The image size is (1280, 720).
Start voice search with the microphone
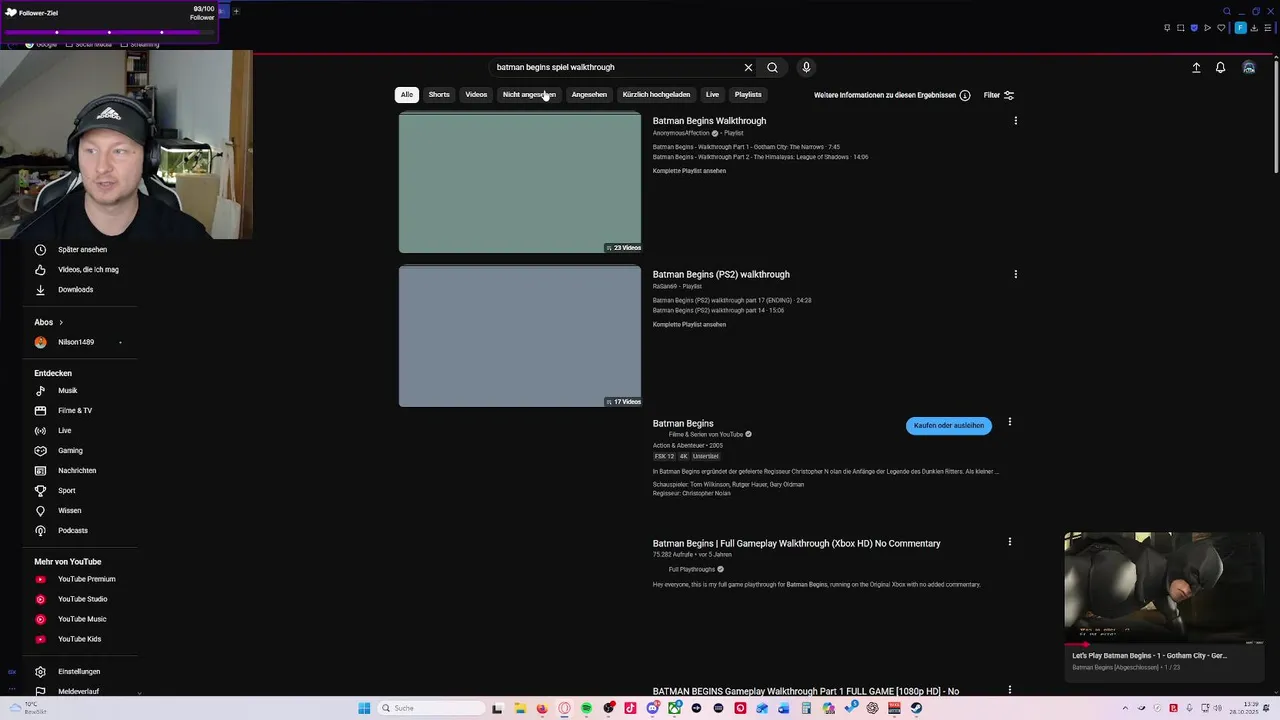point(806,67)
